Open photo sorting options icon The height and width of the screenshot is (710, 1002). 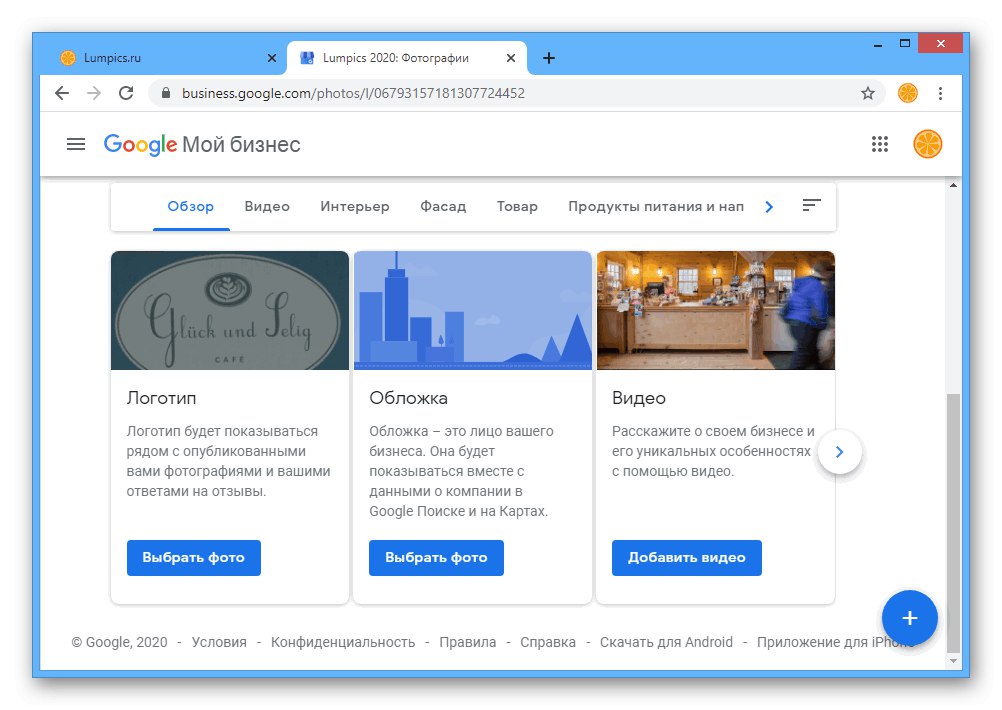811,205
